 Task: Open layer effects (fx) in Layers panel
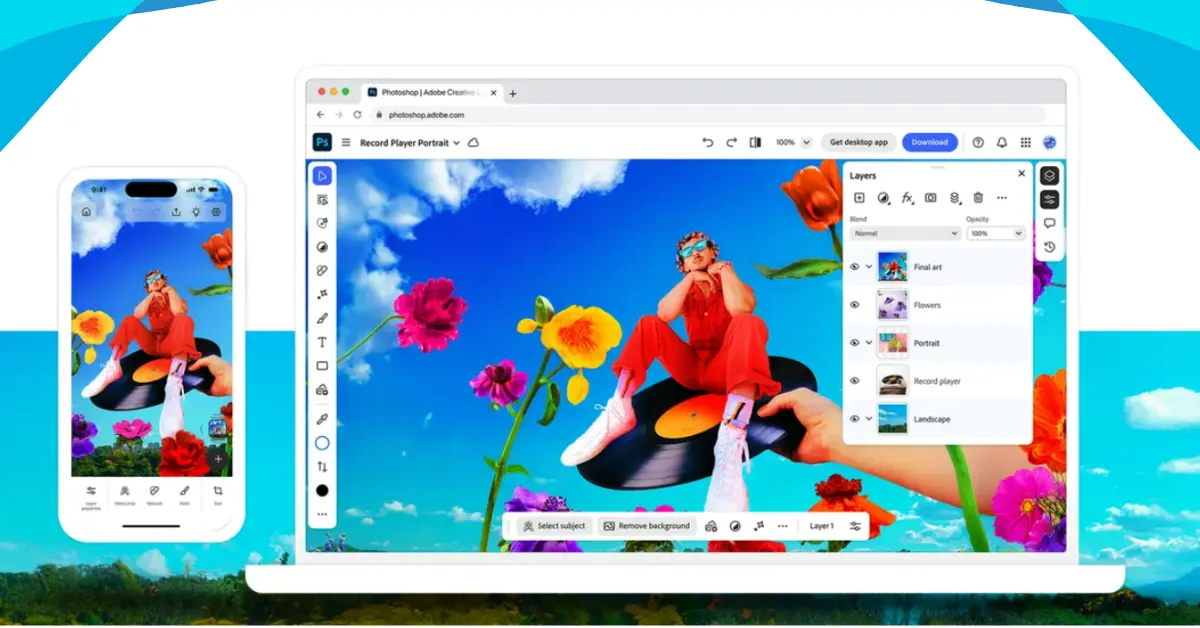[x=907, y=198]
